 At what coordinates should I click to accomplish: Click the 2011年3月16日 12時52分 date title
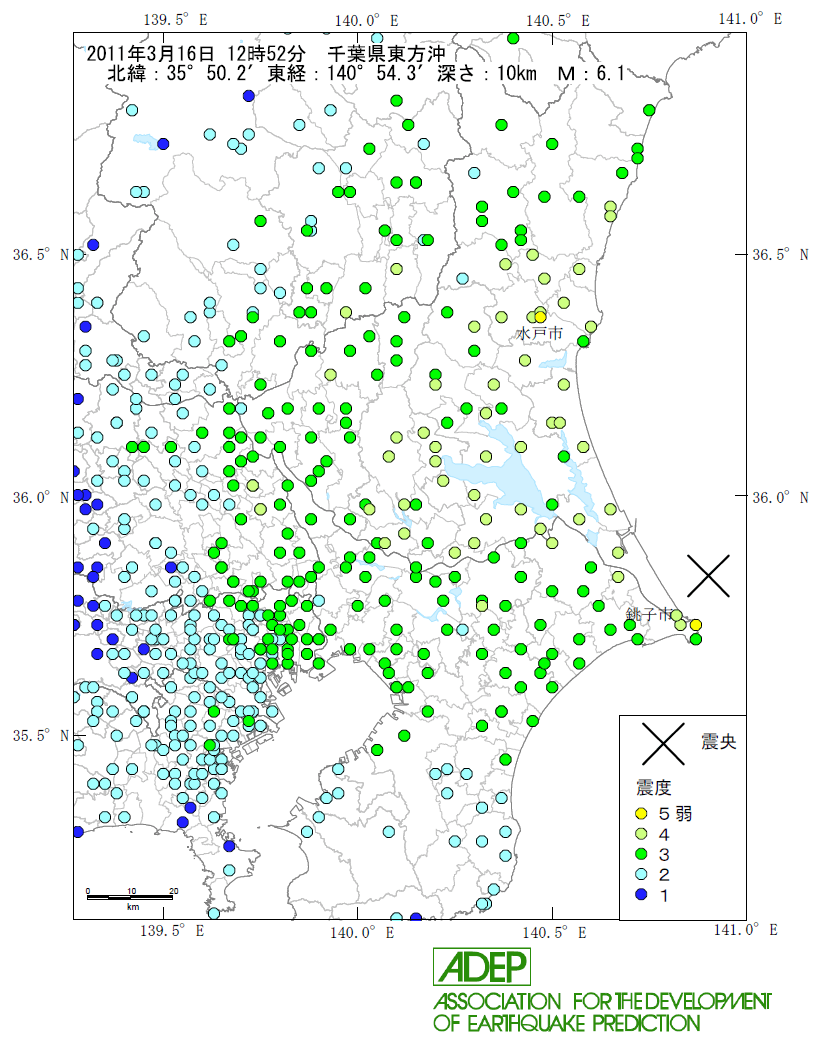click(196, 53)
